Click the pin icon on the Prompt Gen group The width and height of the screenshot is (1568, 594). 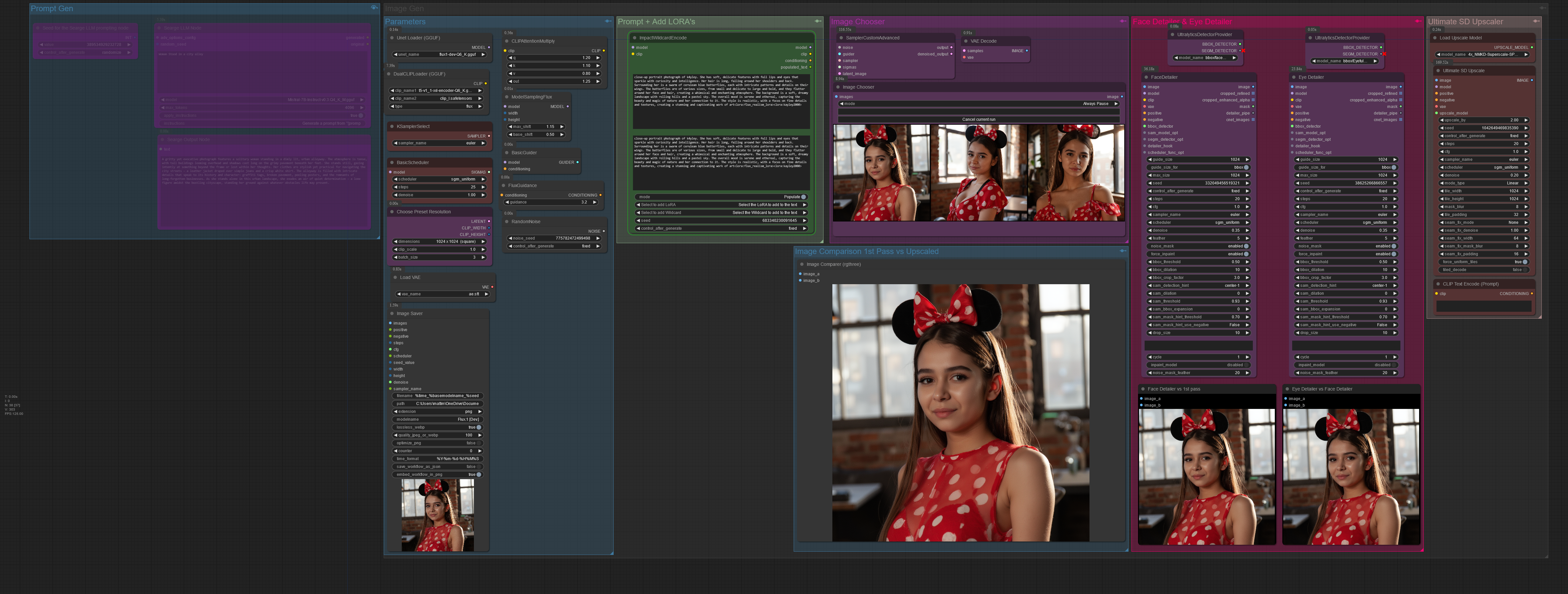point(374,8)
